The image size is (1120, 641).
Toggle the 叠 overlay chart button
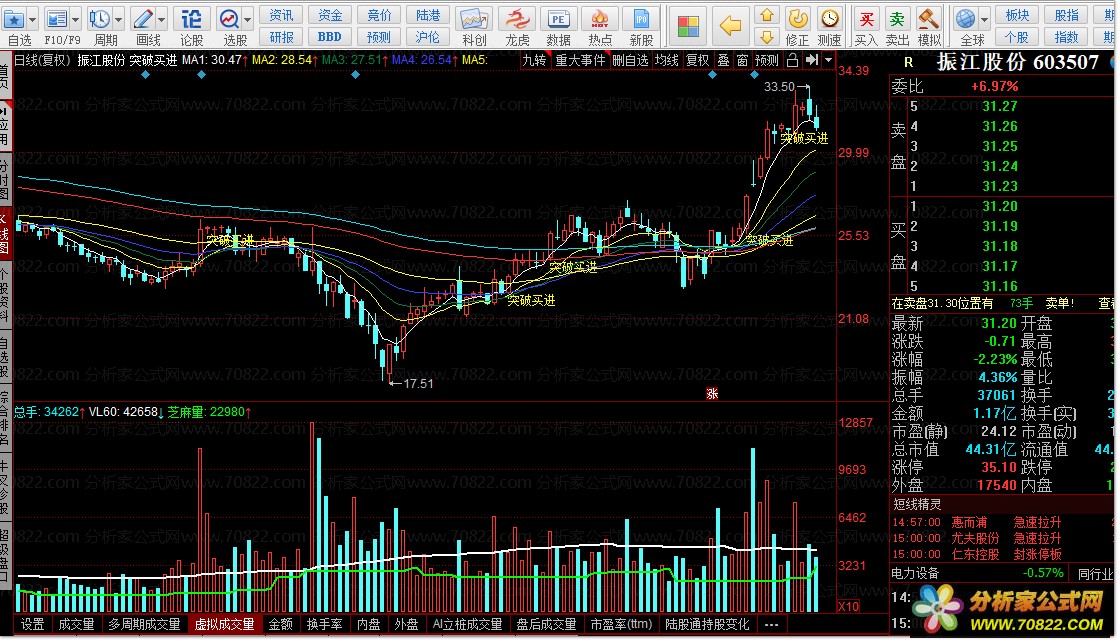click(x=723, y=61)
